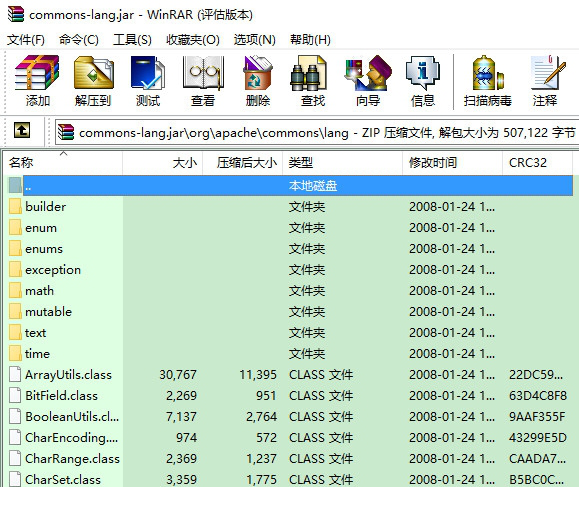
Task: Click packed size value 951
Action: click(x=266, y=396)
